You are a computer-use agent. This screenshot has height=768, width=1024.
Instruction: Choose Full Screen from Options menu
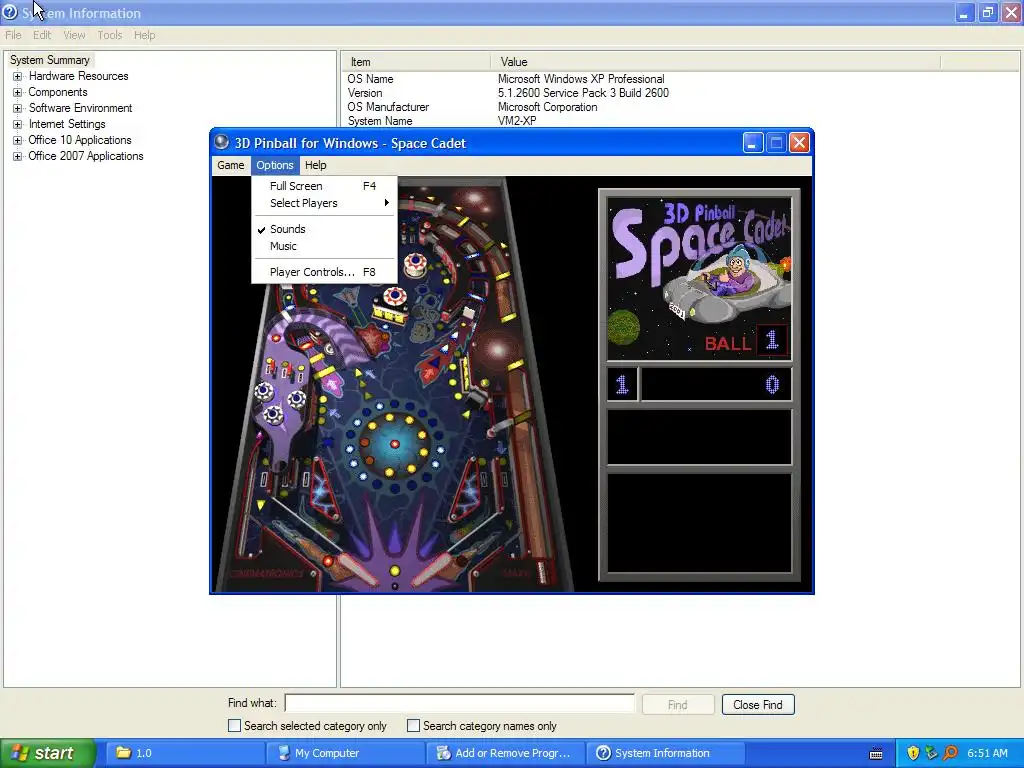(x=325, y=186)
